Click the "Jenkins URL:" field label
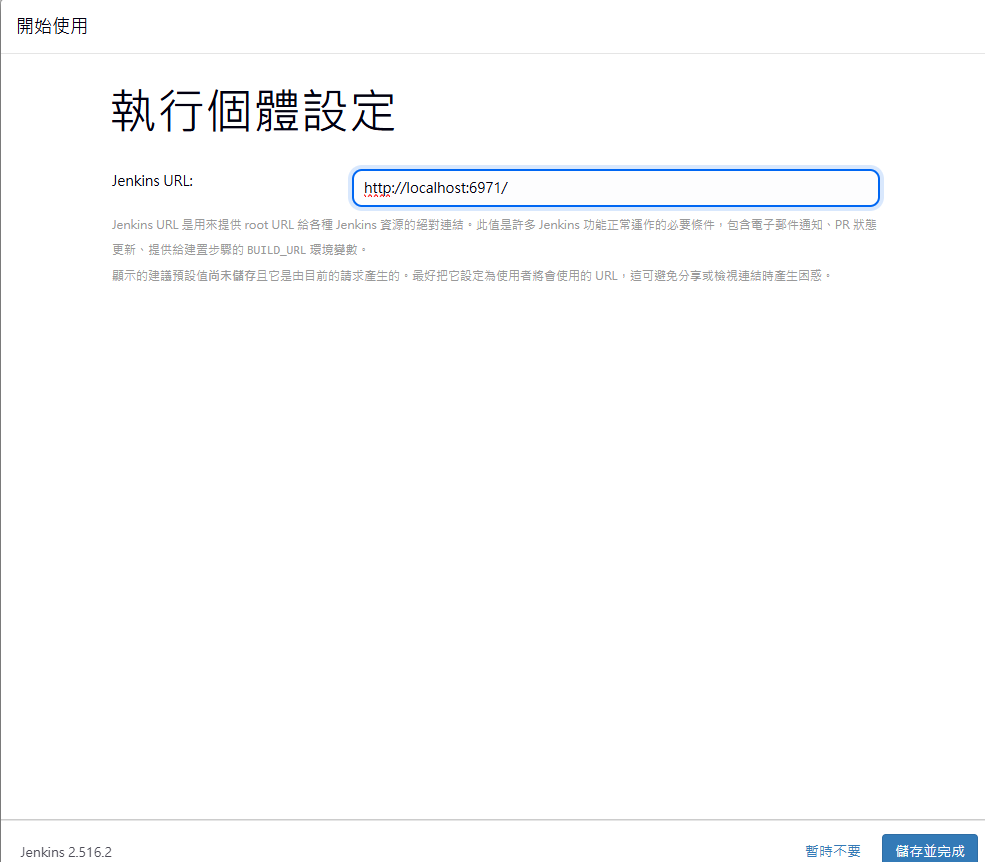The height and width of the screenshot is (862, 985). pyautogui.click(x=152, y=181)
